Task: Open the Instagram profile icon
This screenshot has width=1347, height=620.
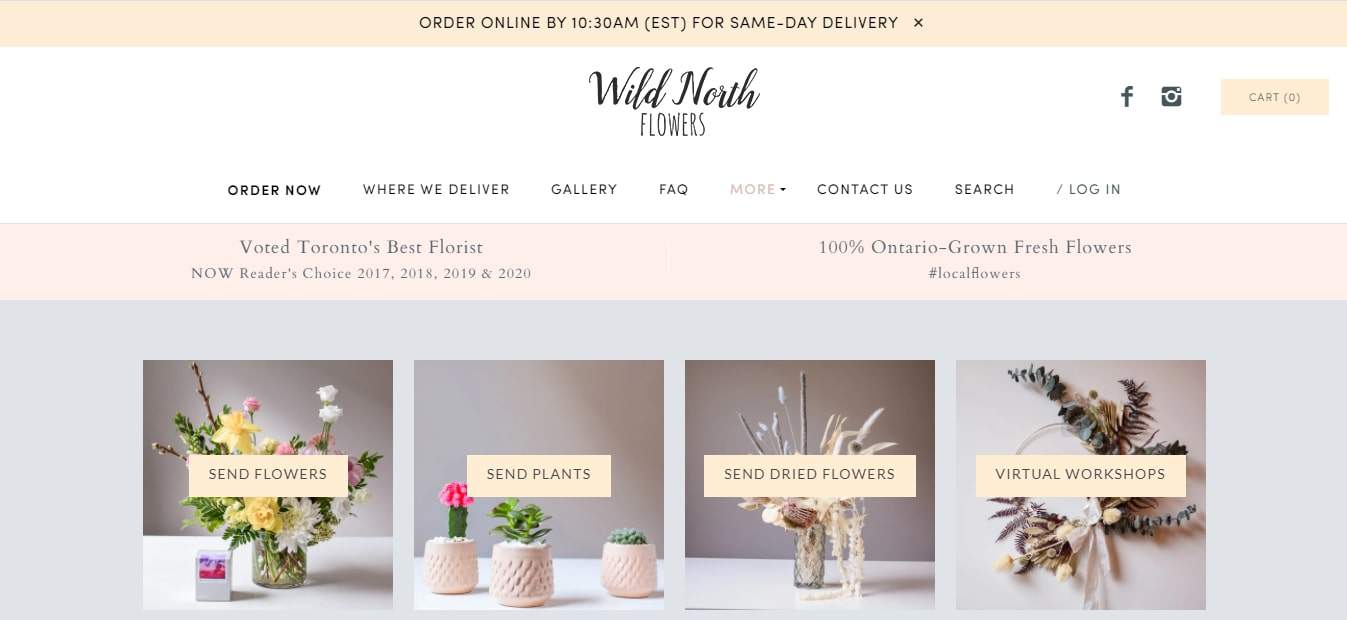Action: click(x=1171, y=97)
